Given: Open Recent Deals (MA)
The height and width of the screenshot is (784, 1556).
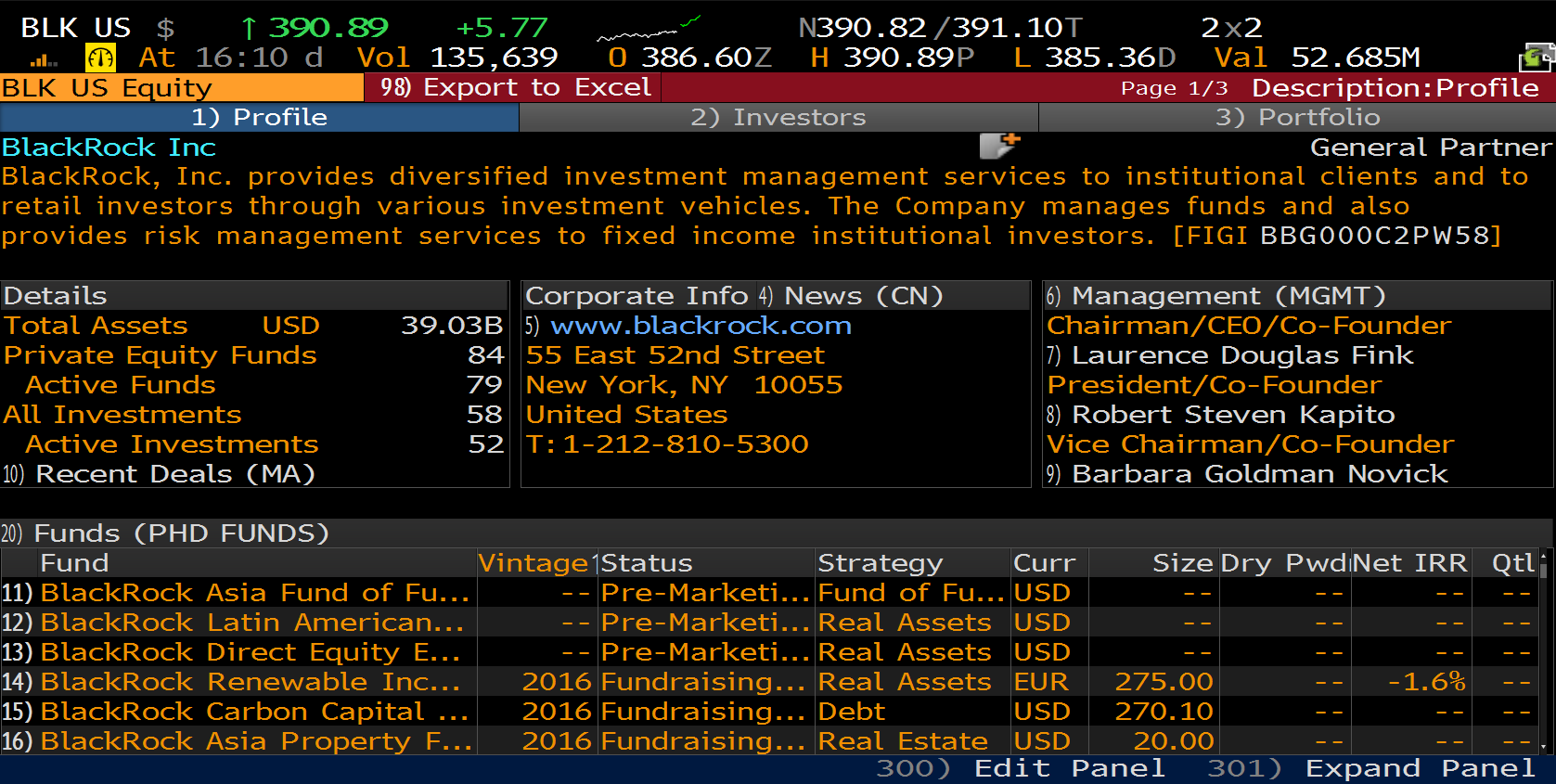Looking at the screenshot, I should point(174,474).
